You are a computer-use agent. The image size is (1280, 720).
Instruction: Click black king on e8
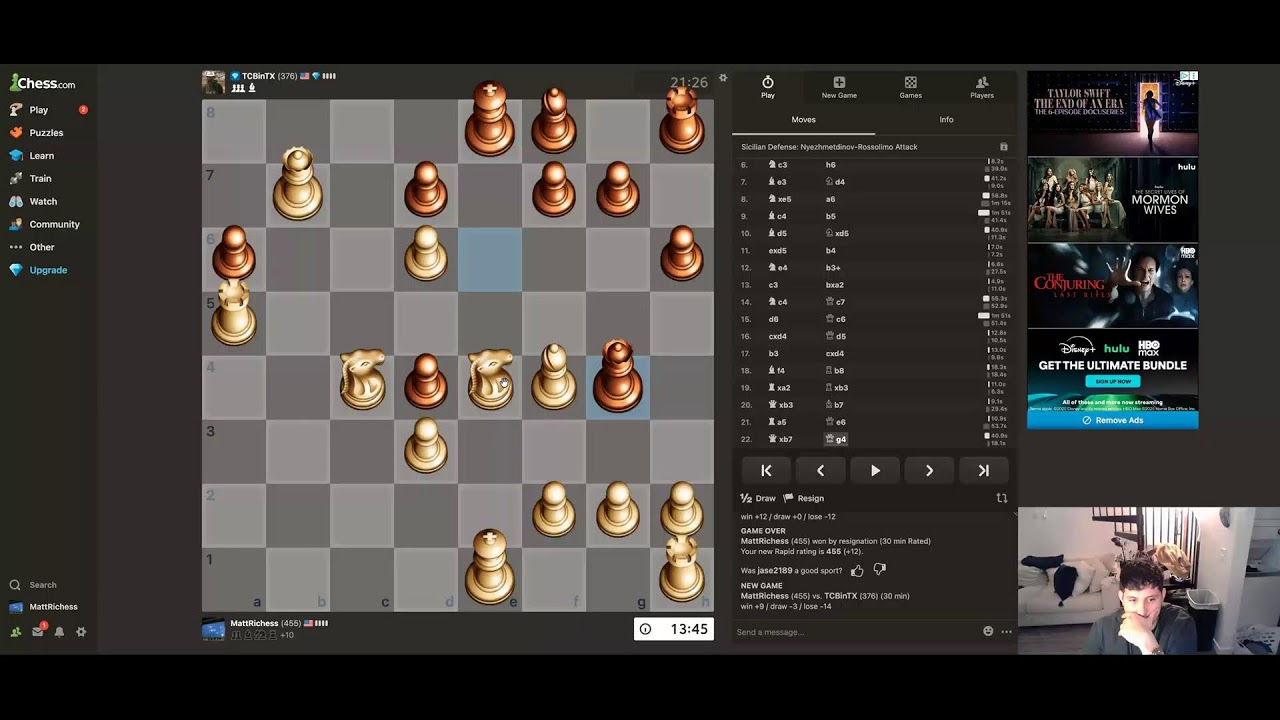(490, 120)
